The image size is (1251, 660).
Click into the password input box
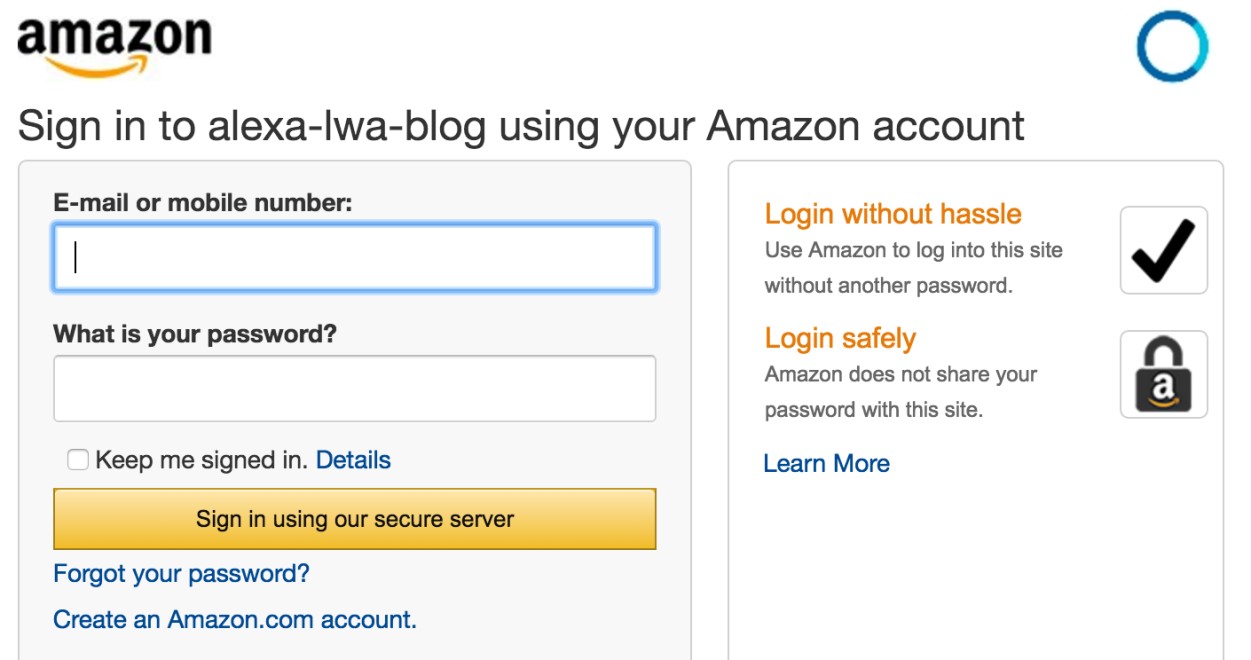(x=355, y=388)
